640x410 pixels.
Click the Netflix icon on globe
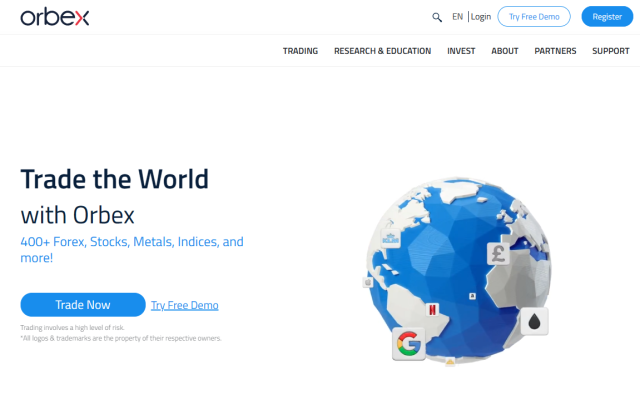(x=432, y=310)
